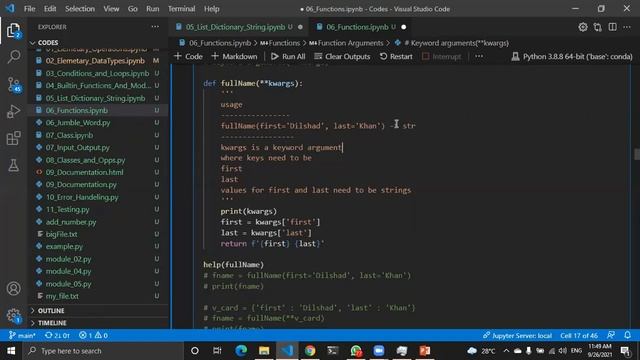
Task: Open Explorer more actions ellipsis
Action: click(x=155, y=27)
